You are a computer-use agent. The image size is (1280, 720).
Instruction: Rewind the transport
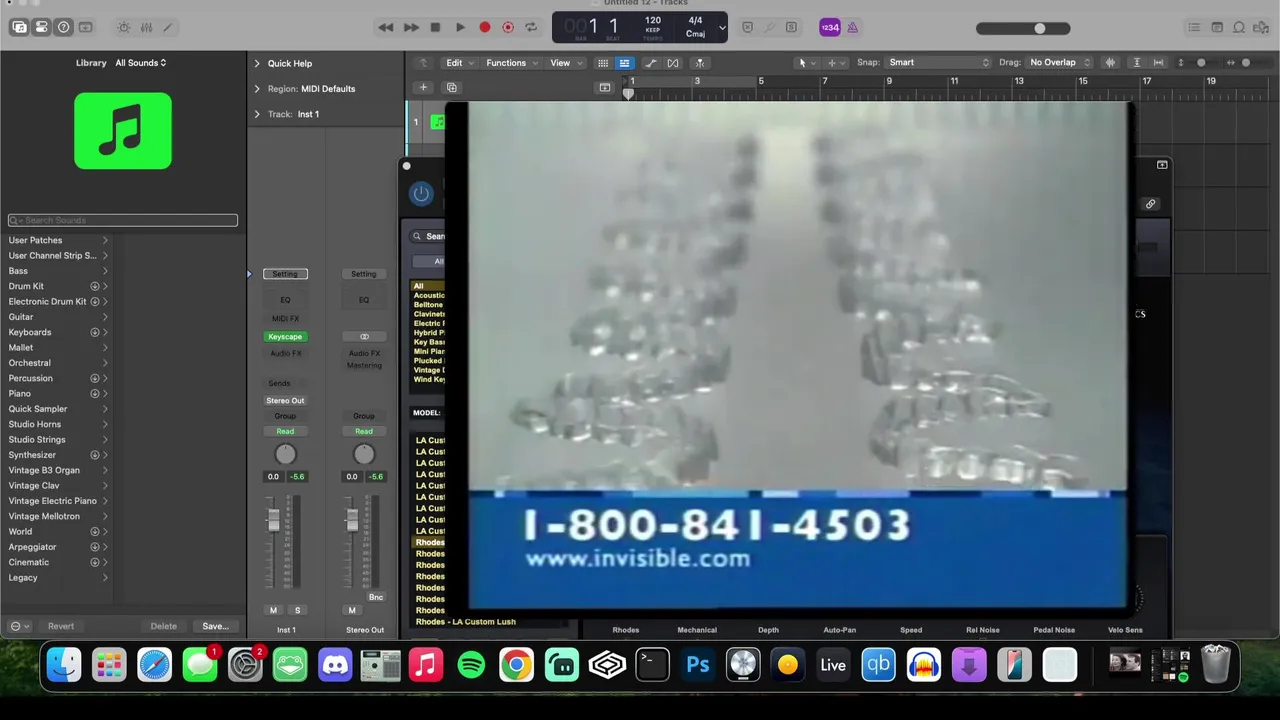pyautogui.click(x=385, y=27)
